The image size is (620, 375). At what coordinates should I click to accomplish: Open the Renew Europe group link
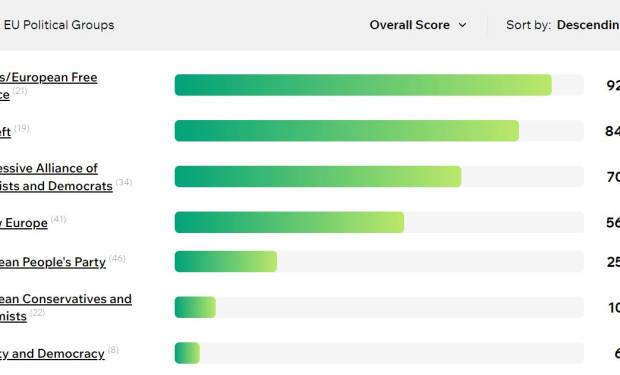[x=24, y=223]
